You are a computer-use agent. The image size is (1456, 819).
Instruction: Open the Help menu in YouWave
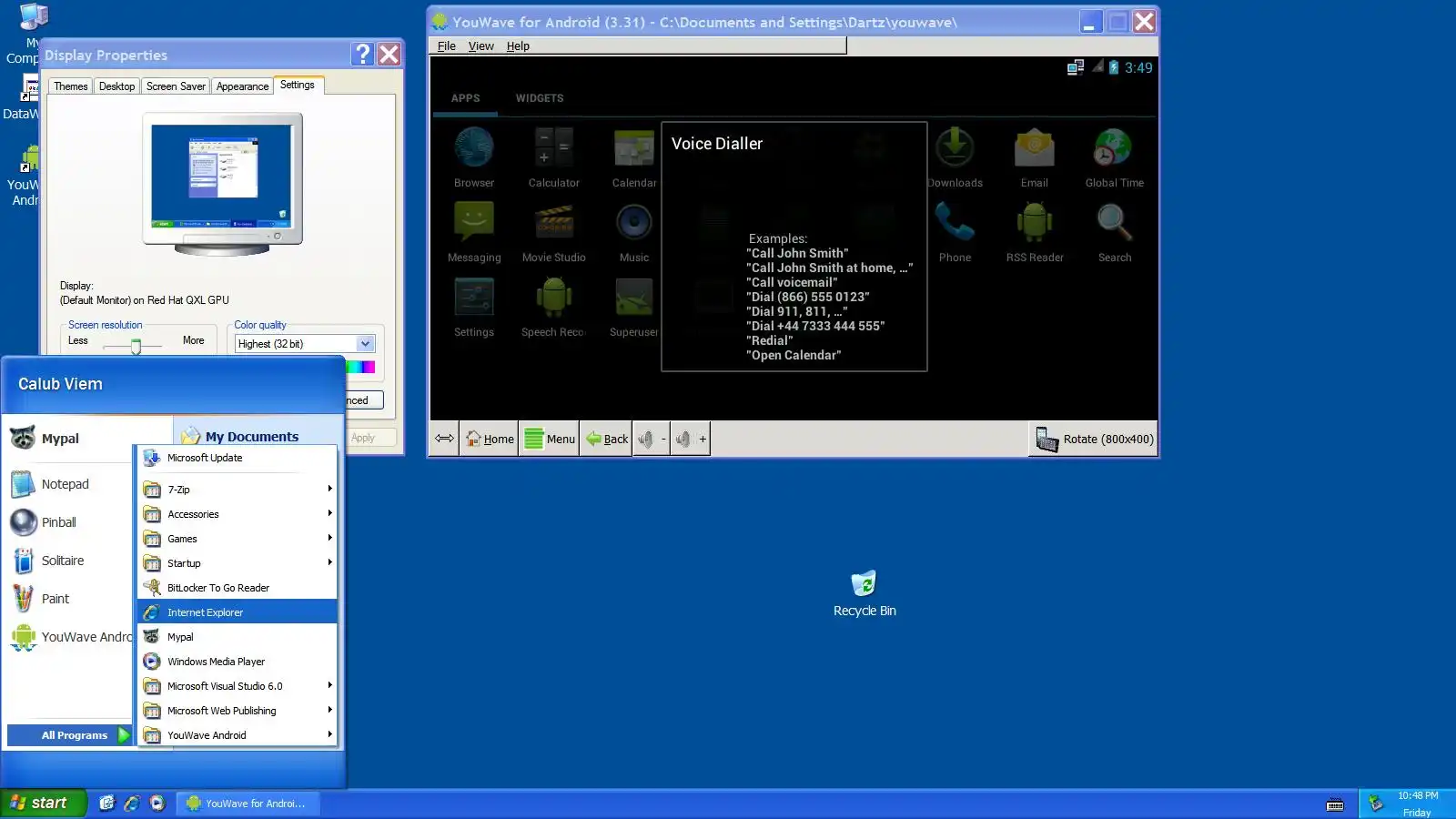tap(518, 46)
